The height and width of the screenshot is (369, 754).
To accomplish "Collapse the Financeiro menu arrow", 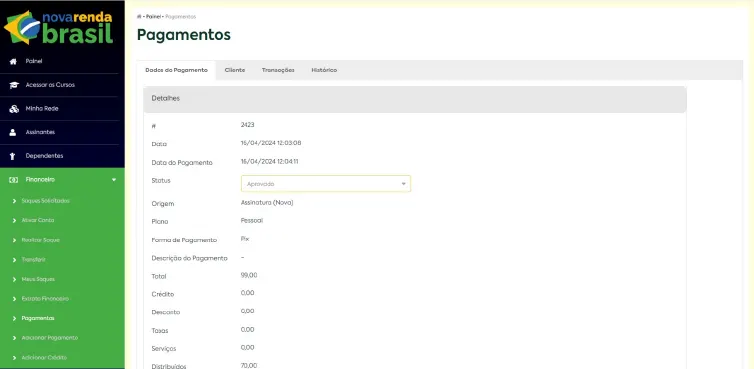I will pyautogui.click(x=114, y=180).
